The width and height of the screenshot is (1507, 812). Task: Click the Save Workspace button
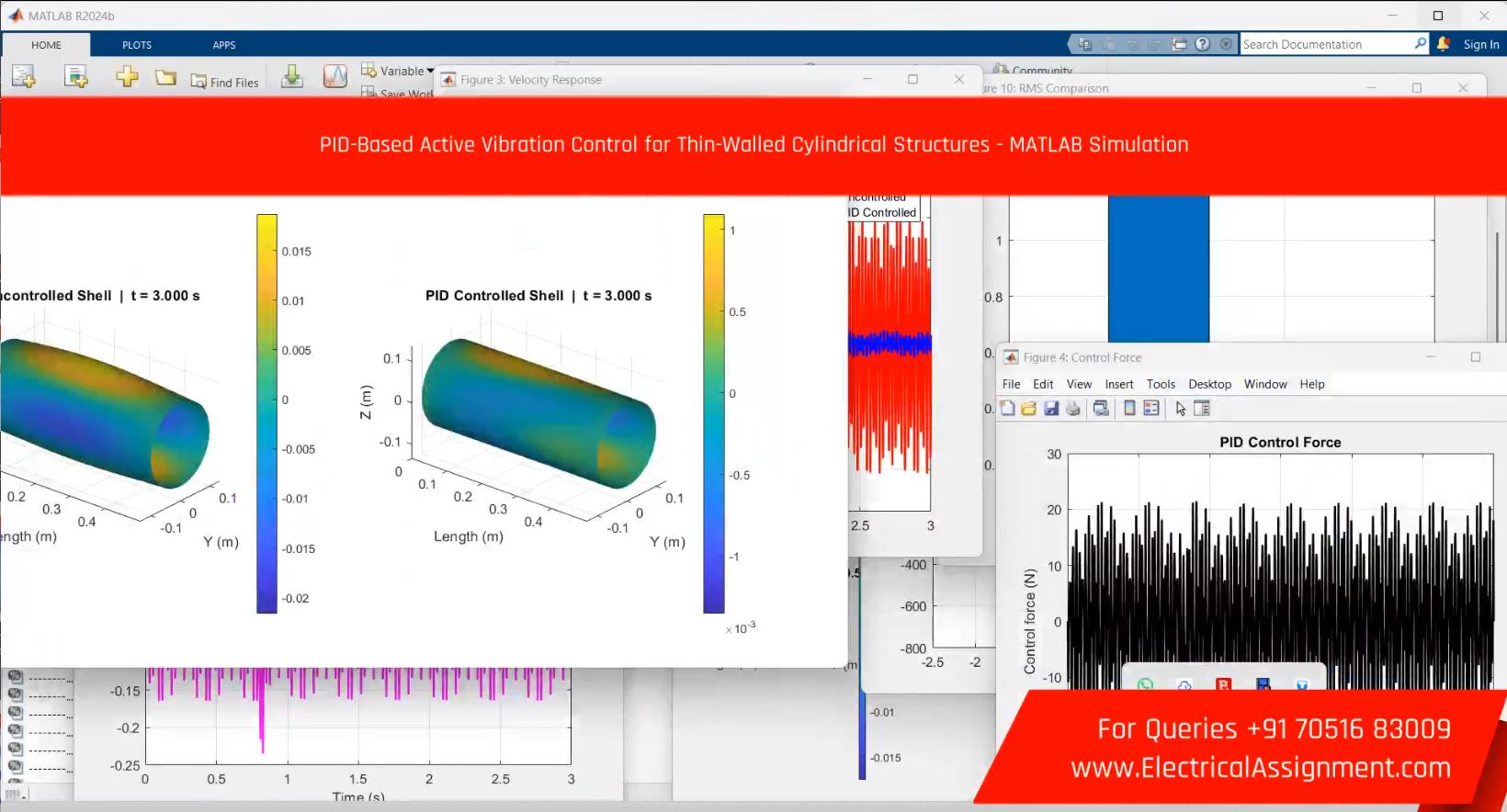(x=397, y=93)
